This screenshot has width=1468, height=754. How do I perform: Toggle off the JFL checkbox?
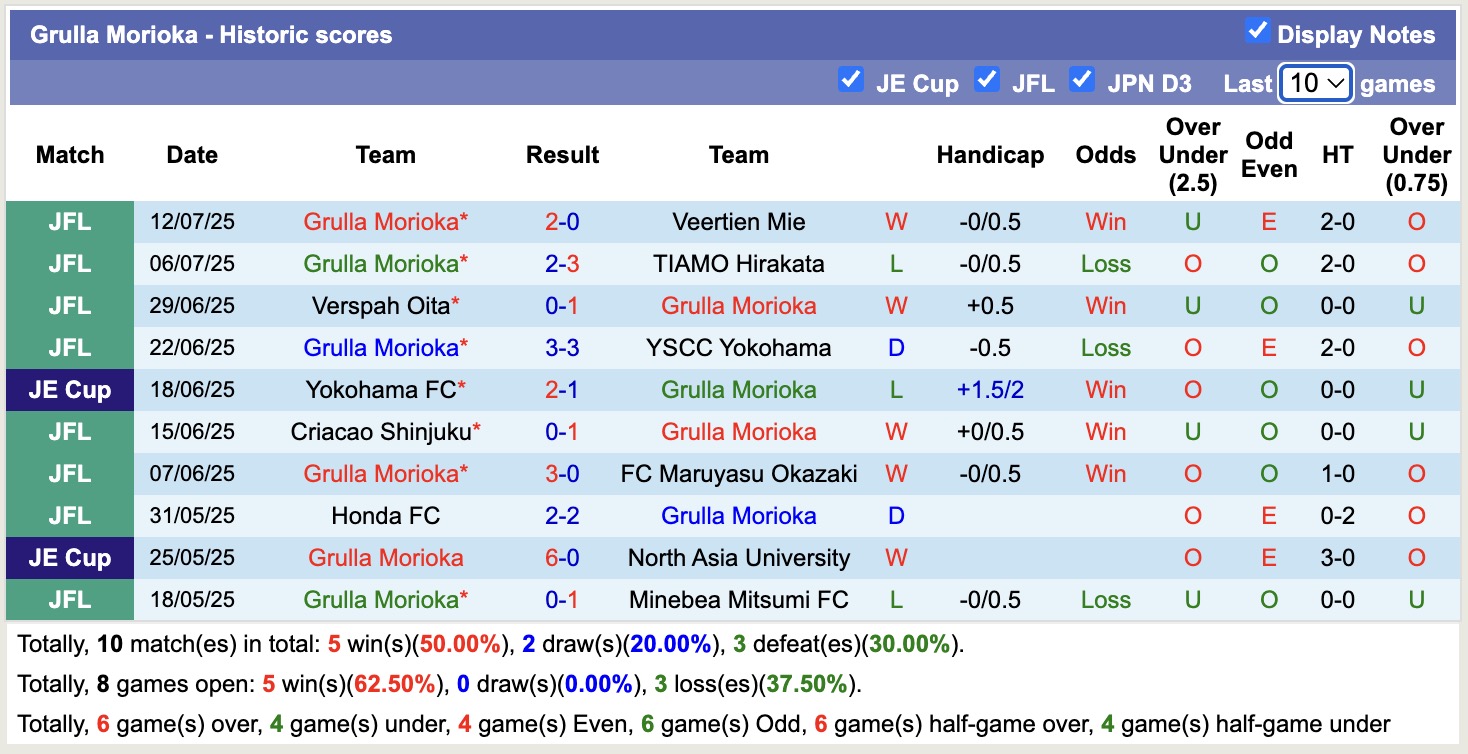(x=987, y=80)
